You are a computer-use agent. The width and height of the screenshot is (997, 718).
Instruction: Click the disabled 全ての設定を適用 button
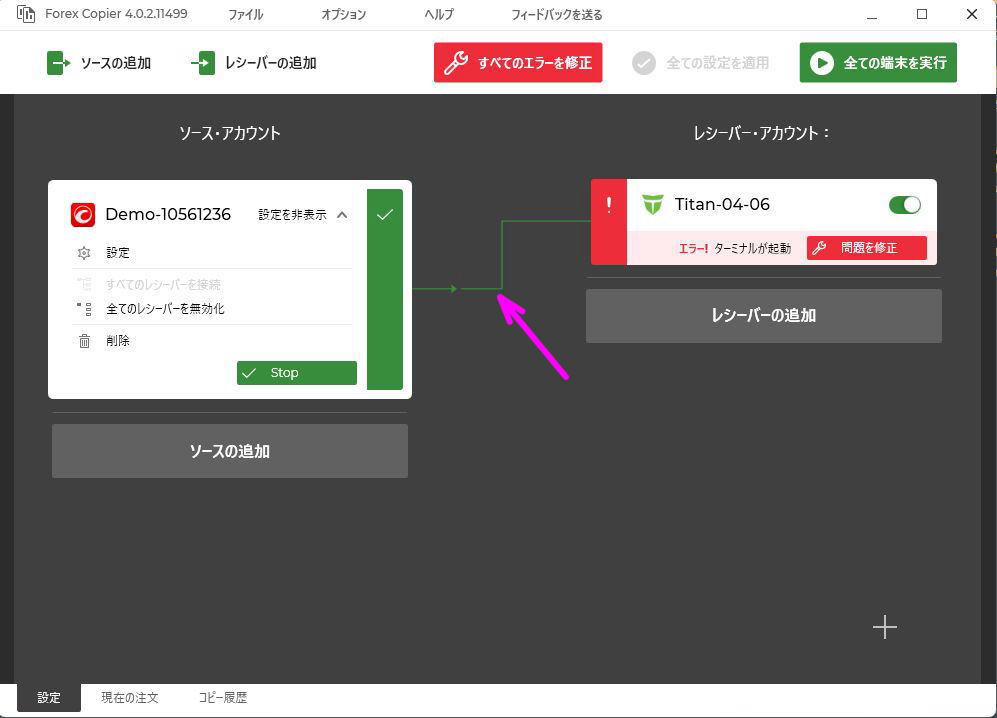coord(701,63)
